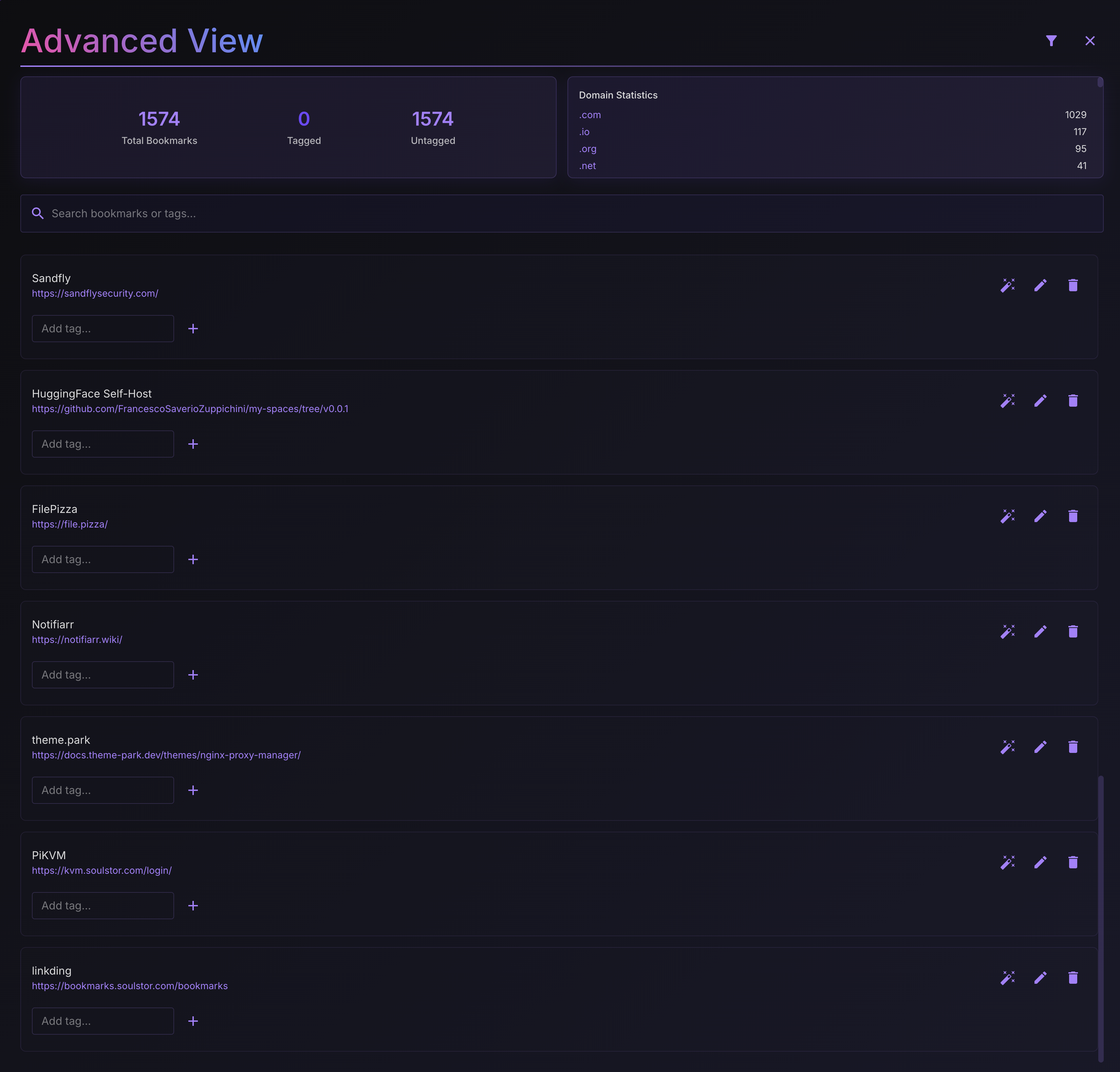Delete the Sandfly bookmark
The width and height of the screenshot is (1120, 1072).
click(x=1072, y=285)
